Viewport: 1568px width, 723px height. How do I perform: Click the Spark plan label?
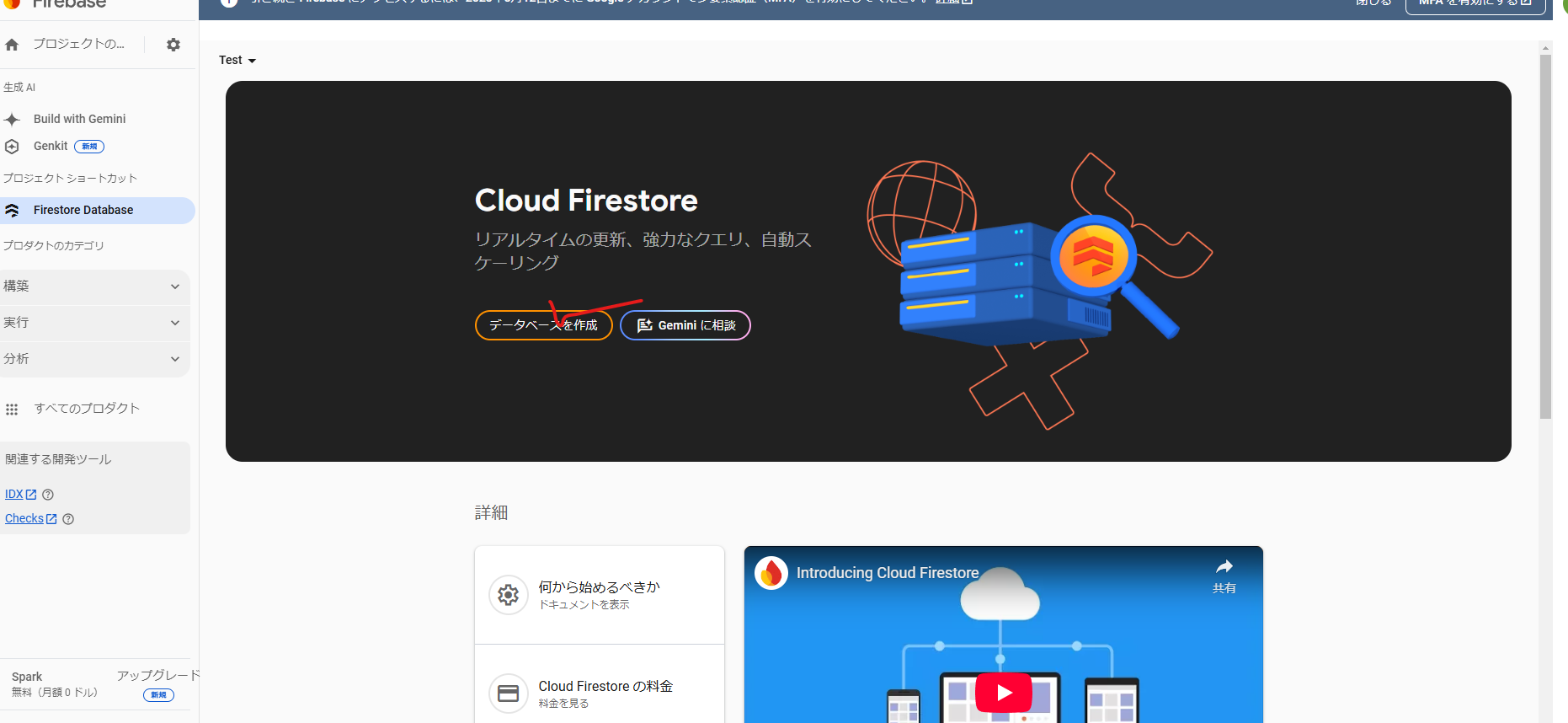point(27,677)
